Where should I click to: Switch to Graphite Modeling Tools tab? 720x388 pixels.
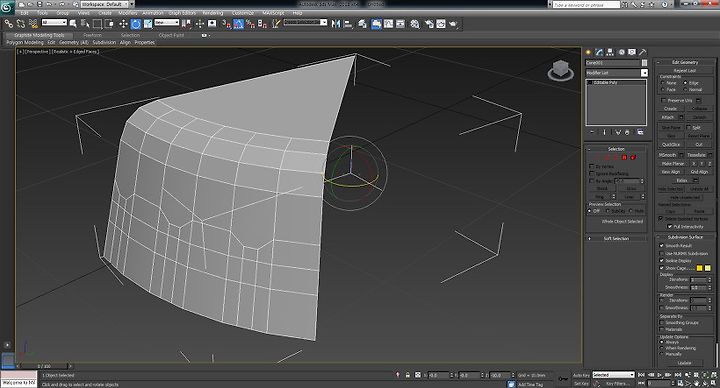point(39,35)
